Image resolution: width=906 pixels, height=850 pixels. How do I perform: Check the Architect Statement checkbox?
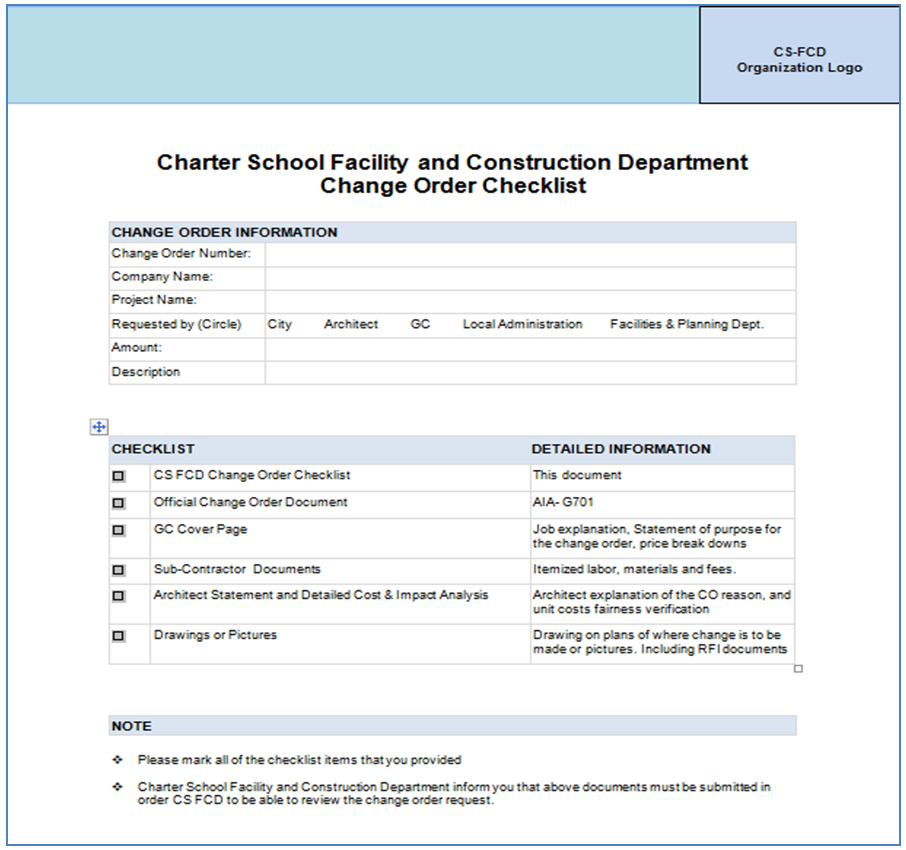pos(119,597)
